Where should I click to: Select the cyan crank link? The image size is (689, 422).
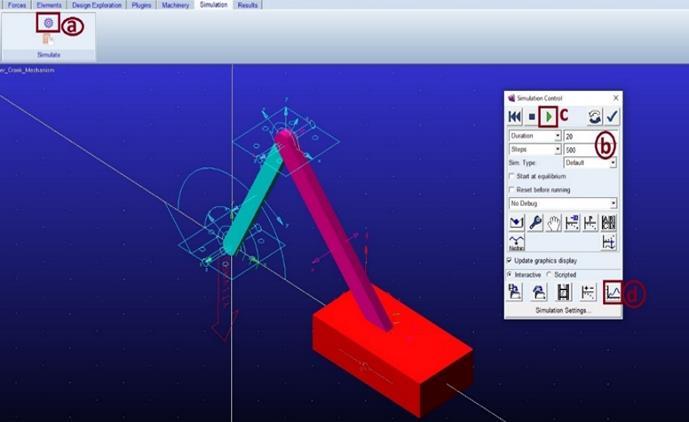[255, 200]
